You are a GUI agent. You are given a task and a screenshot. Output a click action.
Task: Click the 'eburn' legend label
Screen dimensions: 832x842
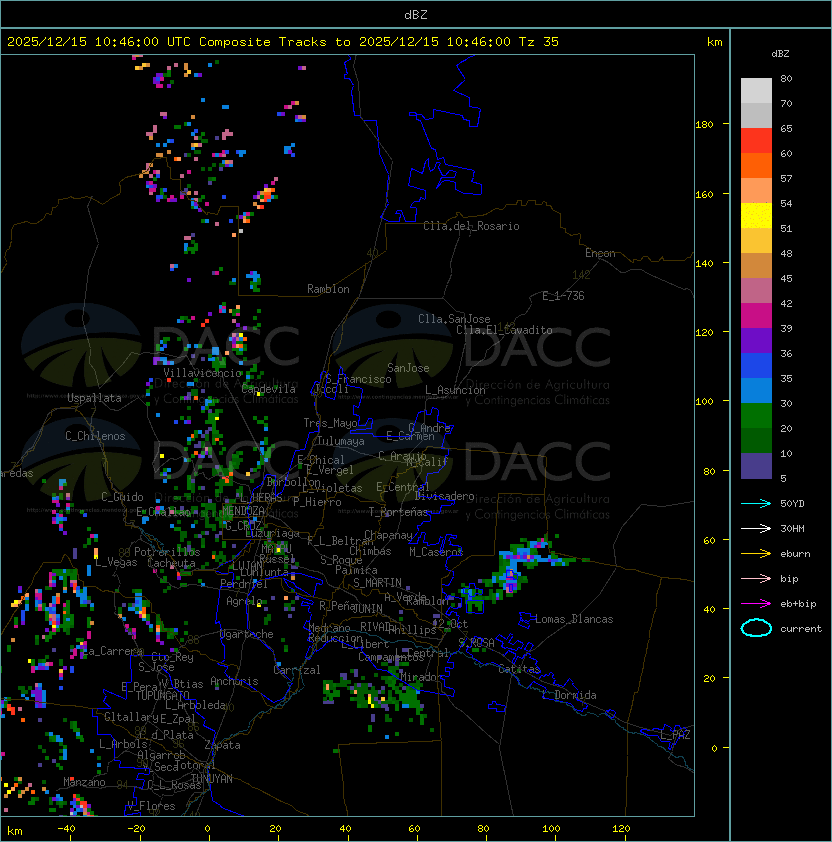pyautogui.click(x=795, y=554)
